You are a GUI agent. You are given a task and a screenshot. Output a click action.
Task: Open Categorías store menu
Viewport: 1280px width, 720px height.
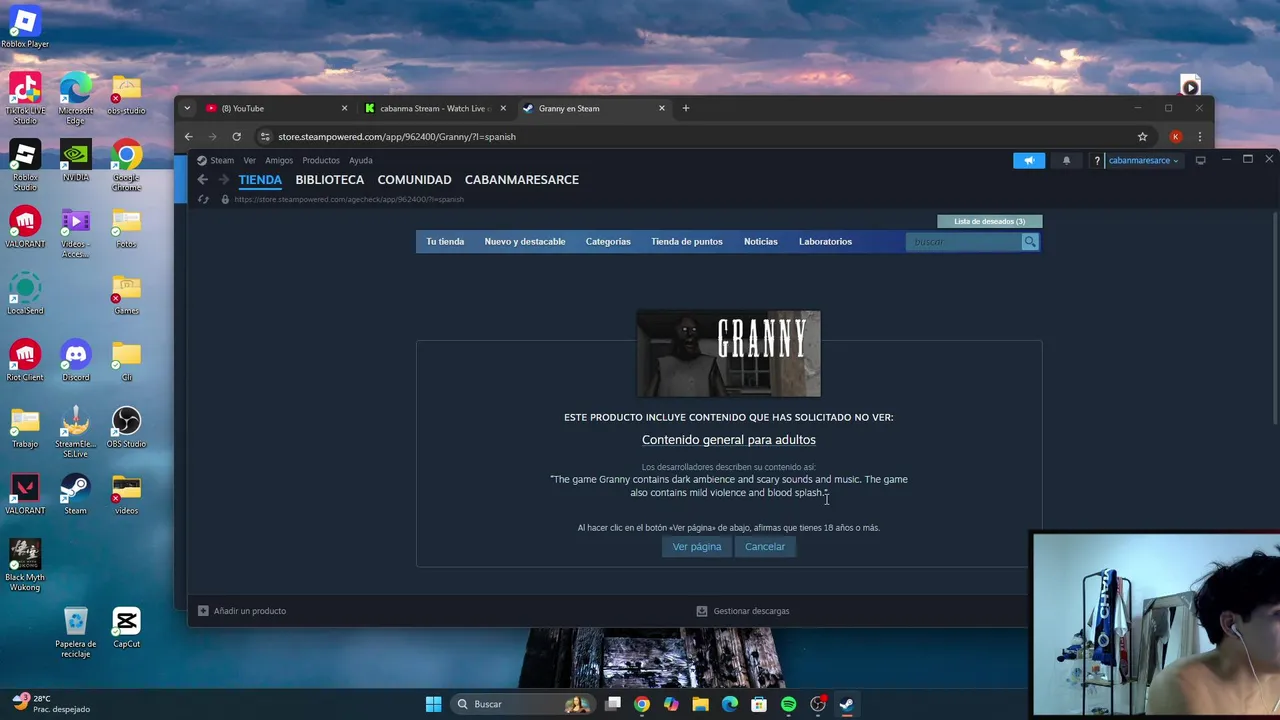pos(608,242)
